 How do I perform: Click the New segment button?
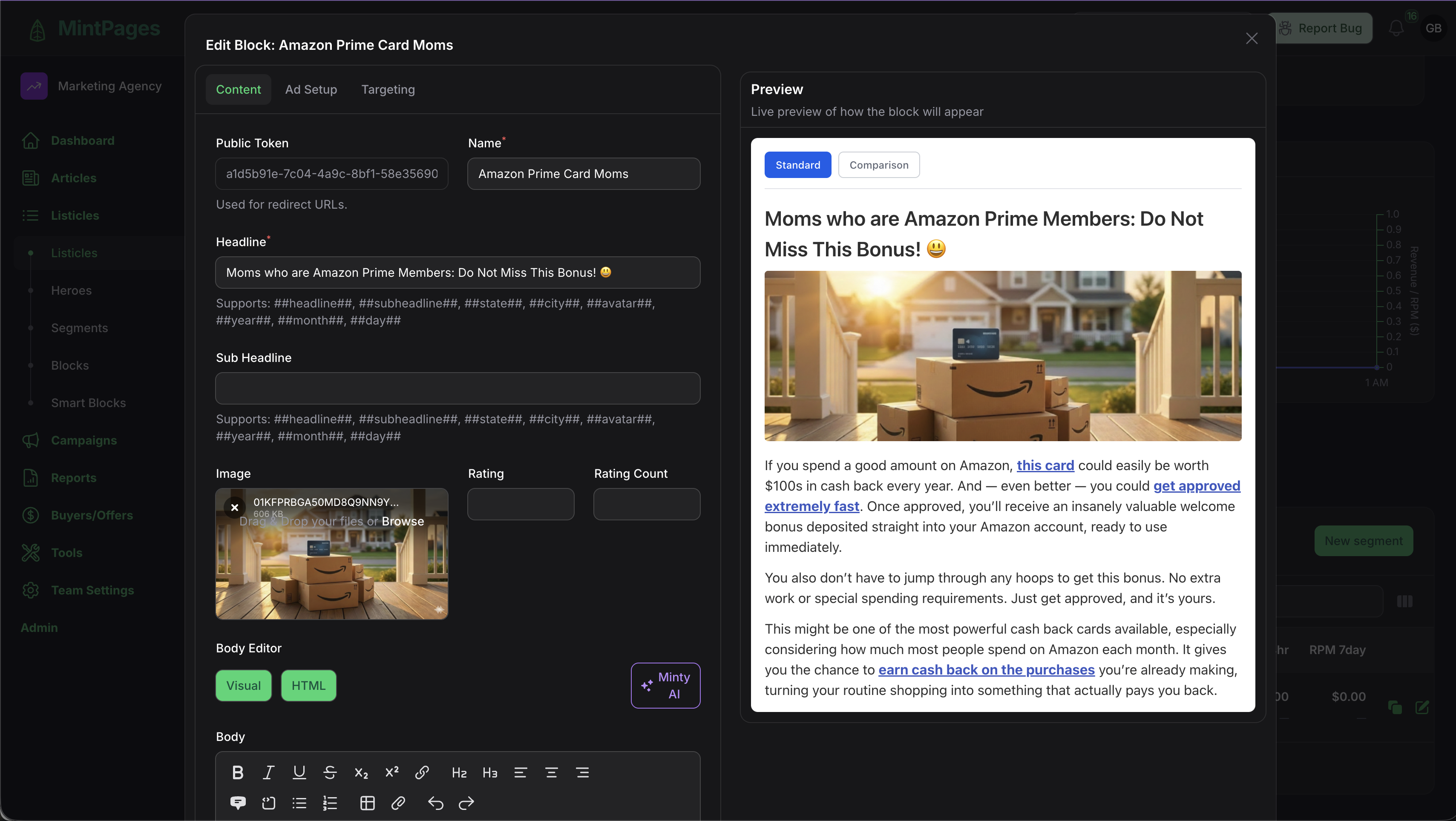1364,540
